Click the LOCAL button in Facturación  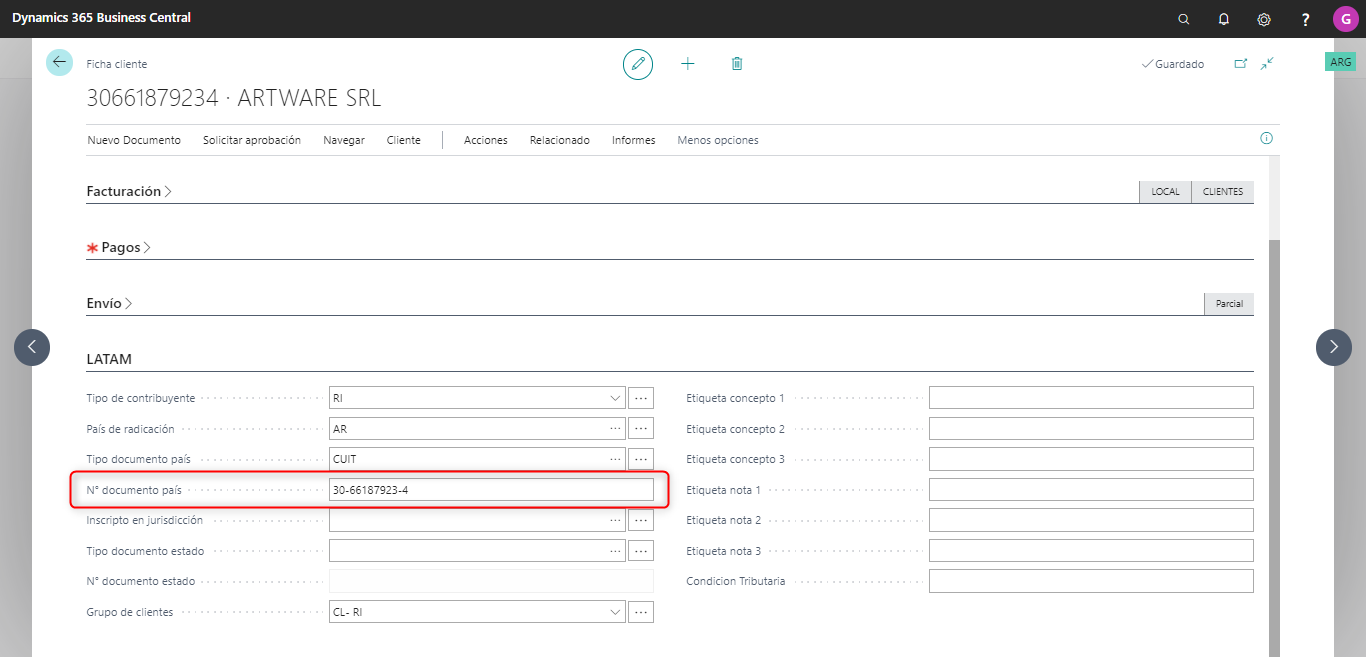point(1166,192)
